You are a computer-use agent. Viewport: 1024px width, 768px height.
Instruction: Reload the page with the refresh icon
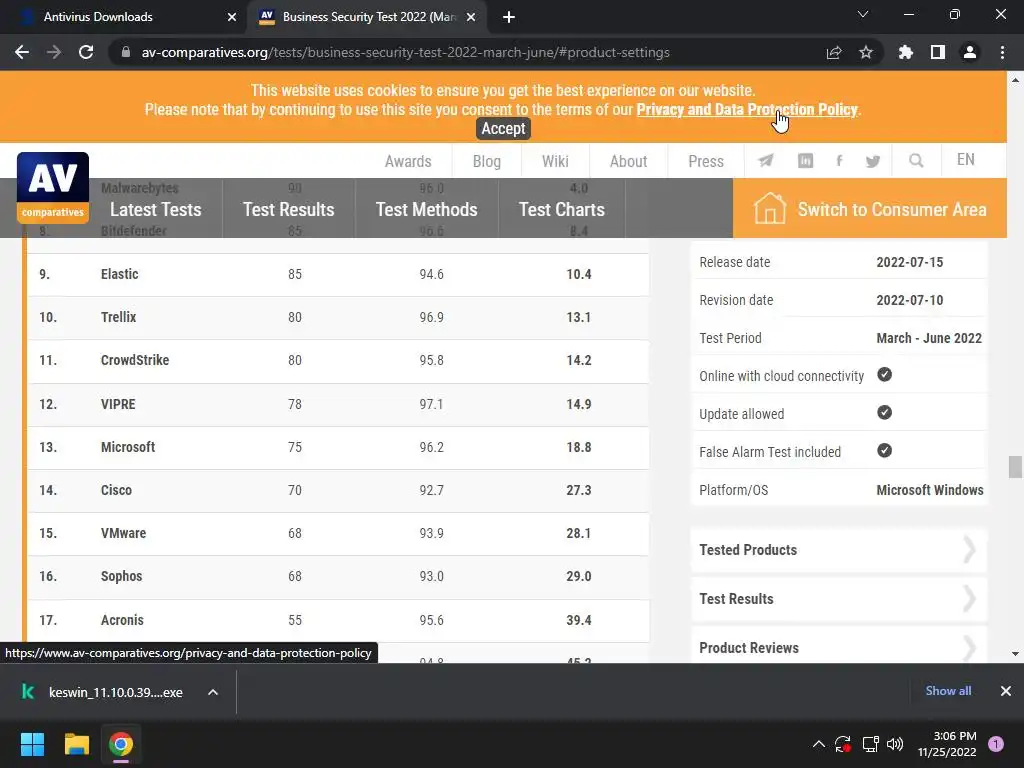tap(86, 52)
